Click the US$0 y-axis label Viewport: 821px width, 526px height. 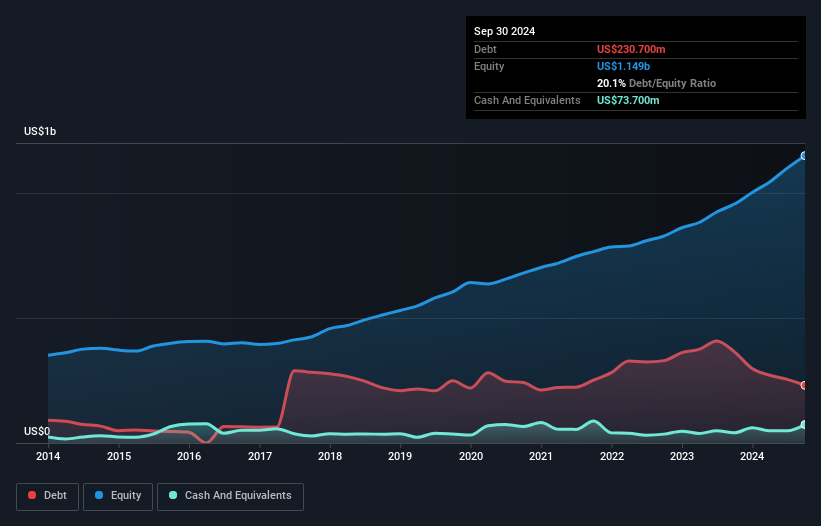point(37,431)
